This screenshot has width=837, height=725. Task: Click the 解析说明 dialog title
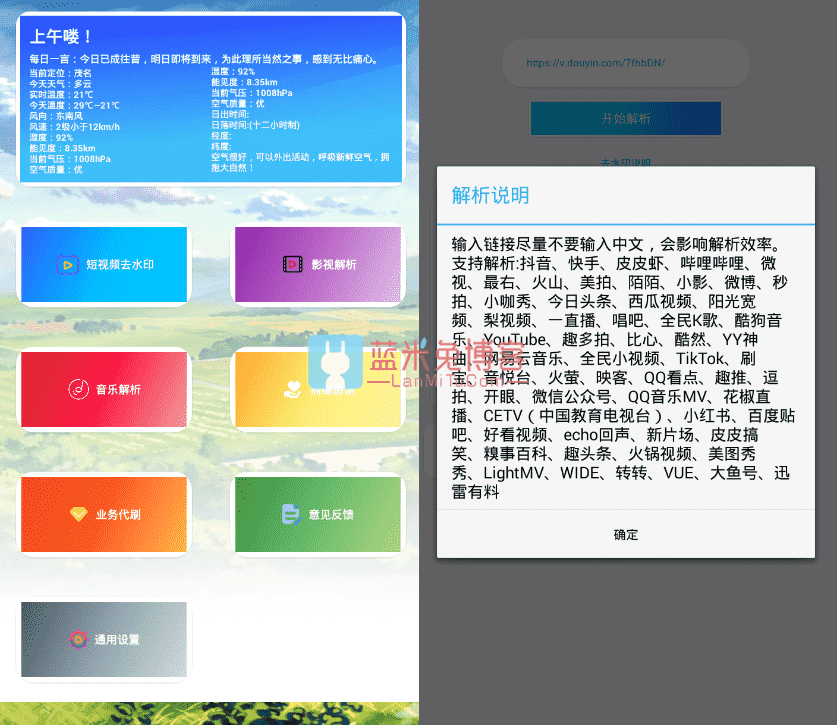[x=491, y=195]
